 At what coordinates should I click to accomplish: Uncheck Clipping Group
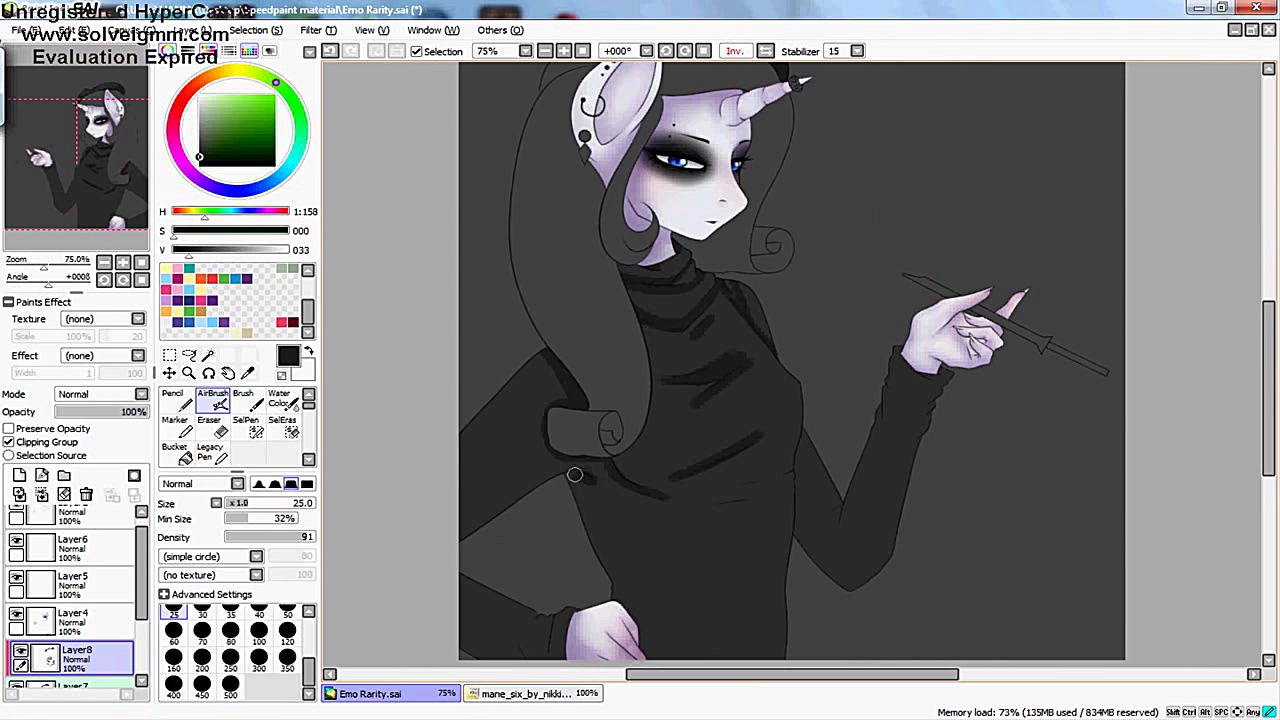[9, 441]
